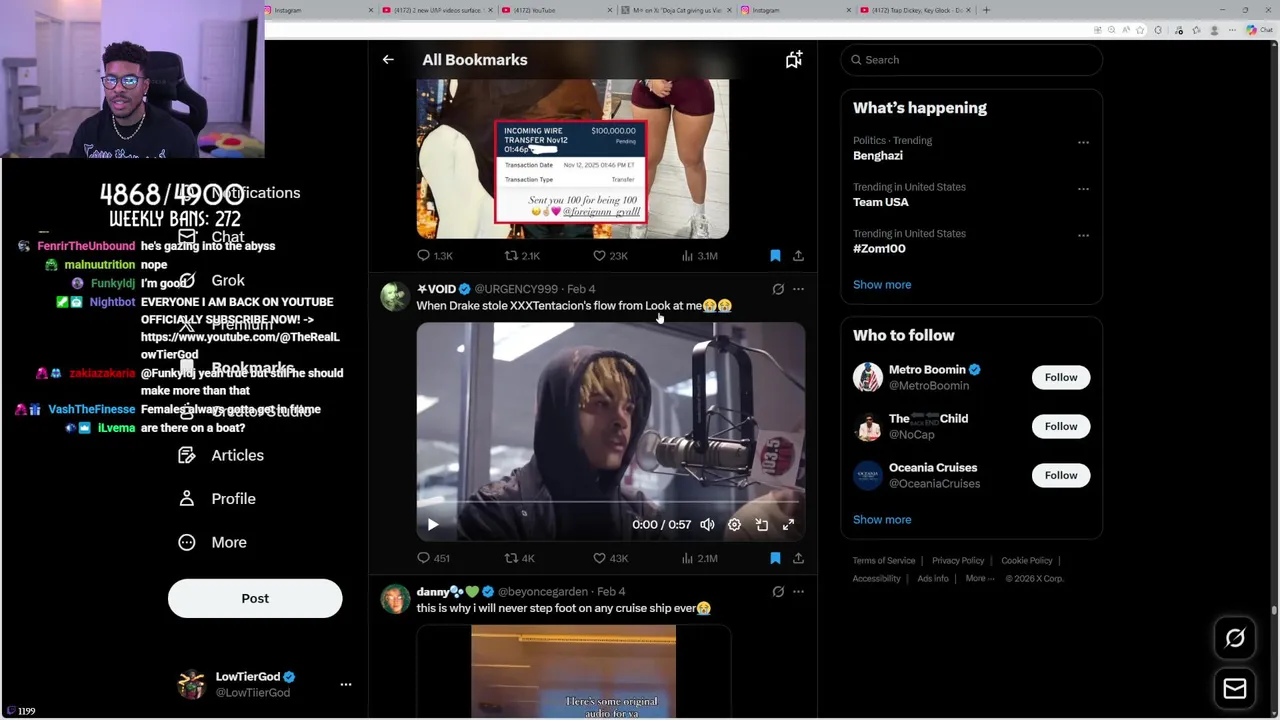This screenshot has width=1280, height=720.
Task: Click the Post button
Action: 255,598
